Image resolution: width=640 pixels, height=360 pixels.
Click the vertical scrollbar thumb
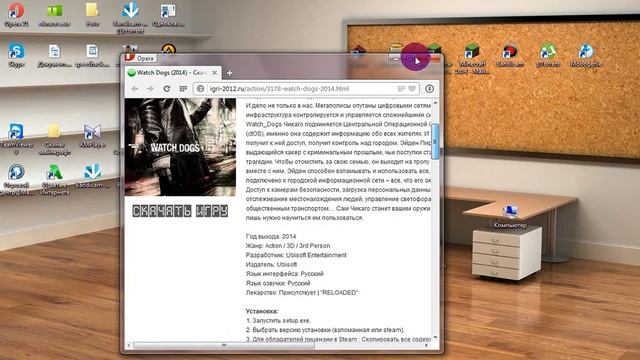[435, 141]
